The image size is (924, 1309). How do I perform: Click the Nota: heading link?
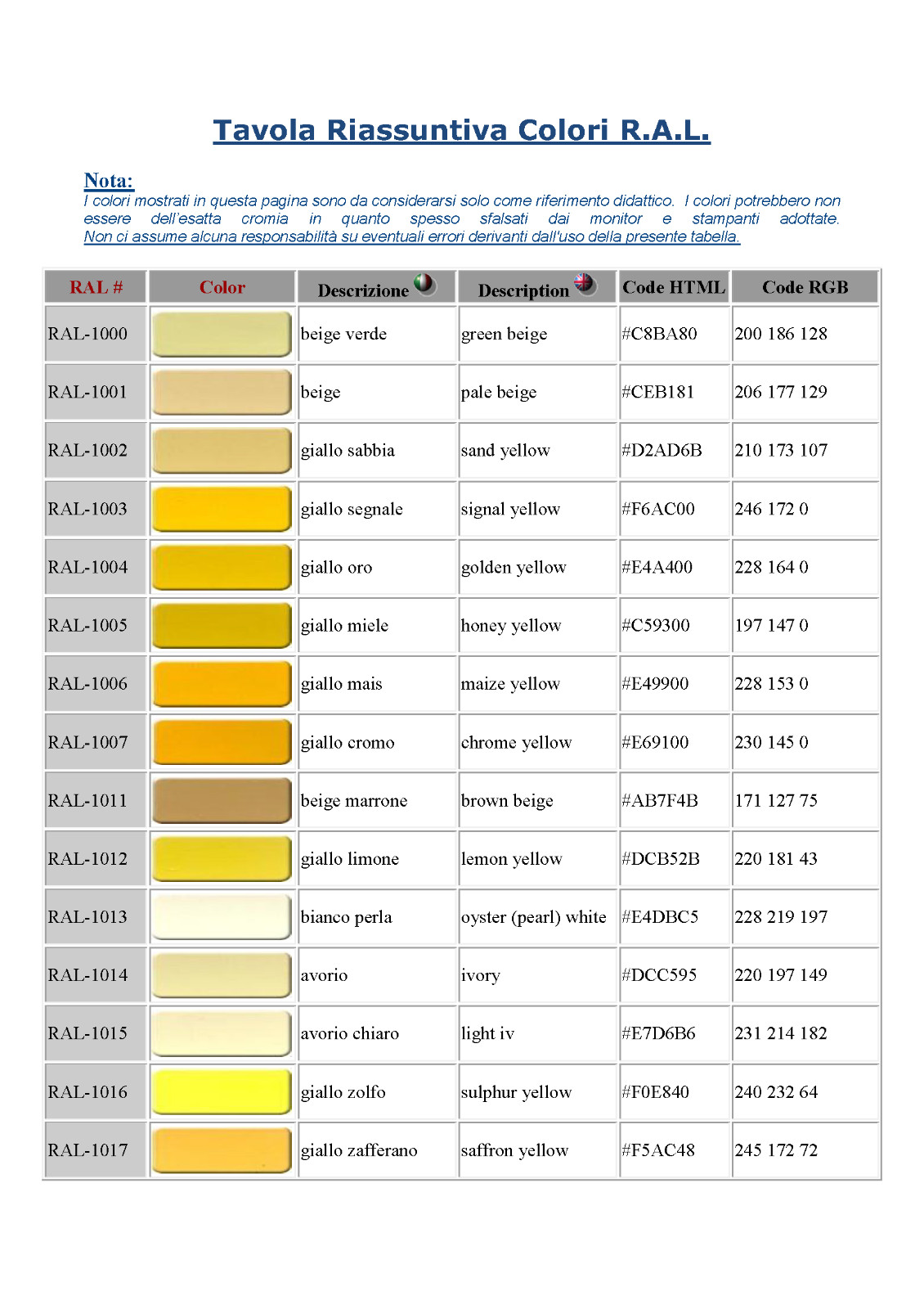[109, 181]
